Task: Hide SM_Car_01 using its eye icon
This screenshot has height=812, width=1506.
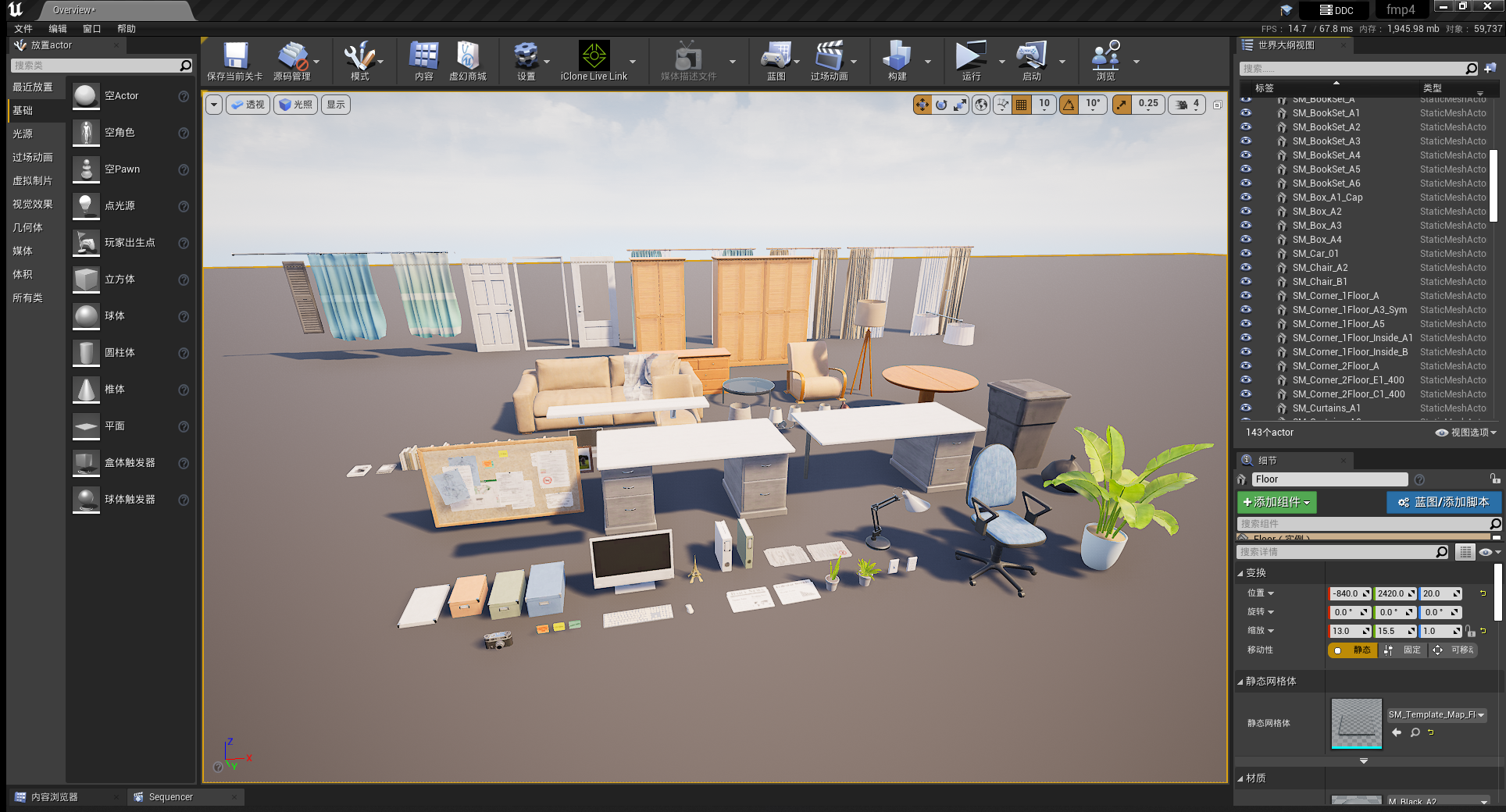Action: (1246, 253)
